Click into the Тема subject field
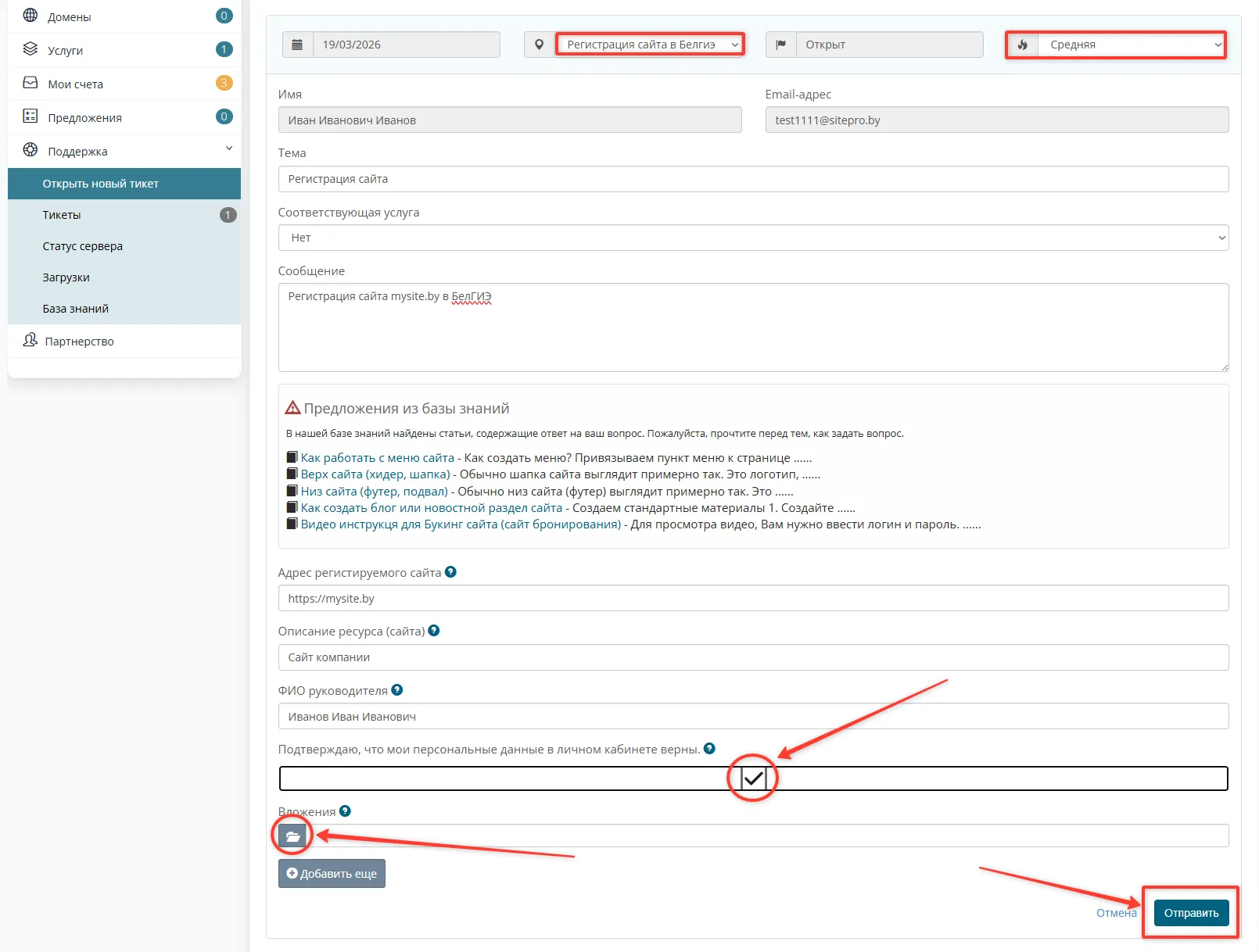Viewport: 1259px width, 952px height. 752,179
